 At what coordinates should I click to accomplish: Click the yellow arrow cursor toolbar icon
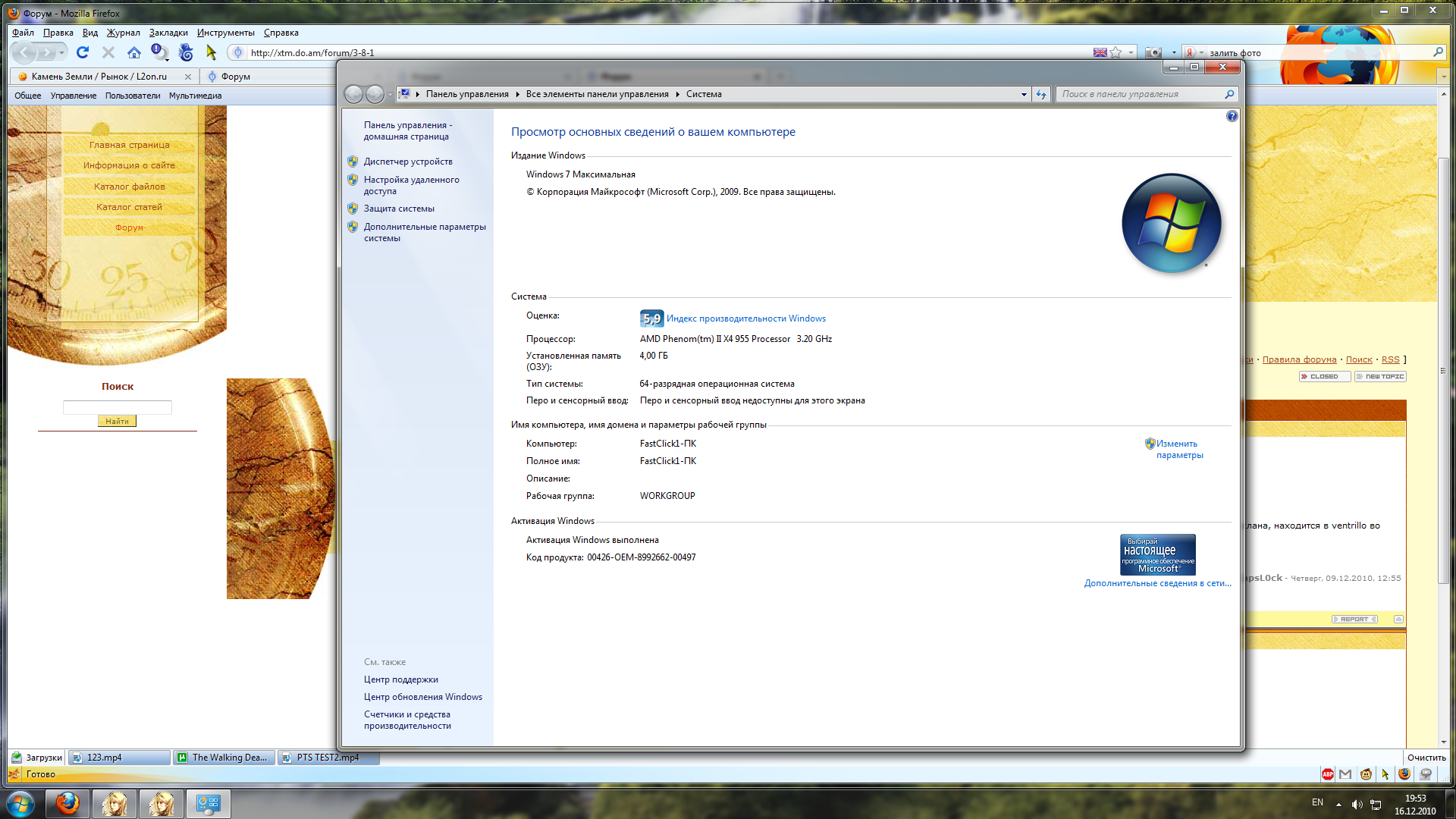[x=212, y=52]
